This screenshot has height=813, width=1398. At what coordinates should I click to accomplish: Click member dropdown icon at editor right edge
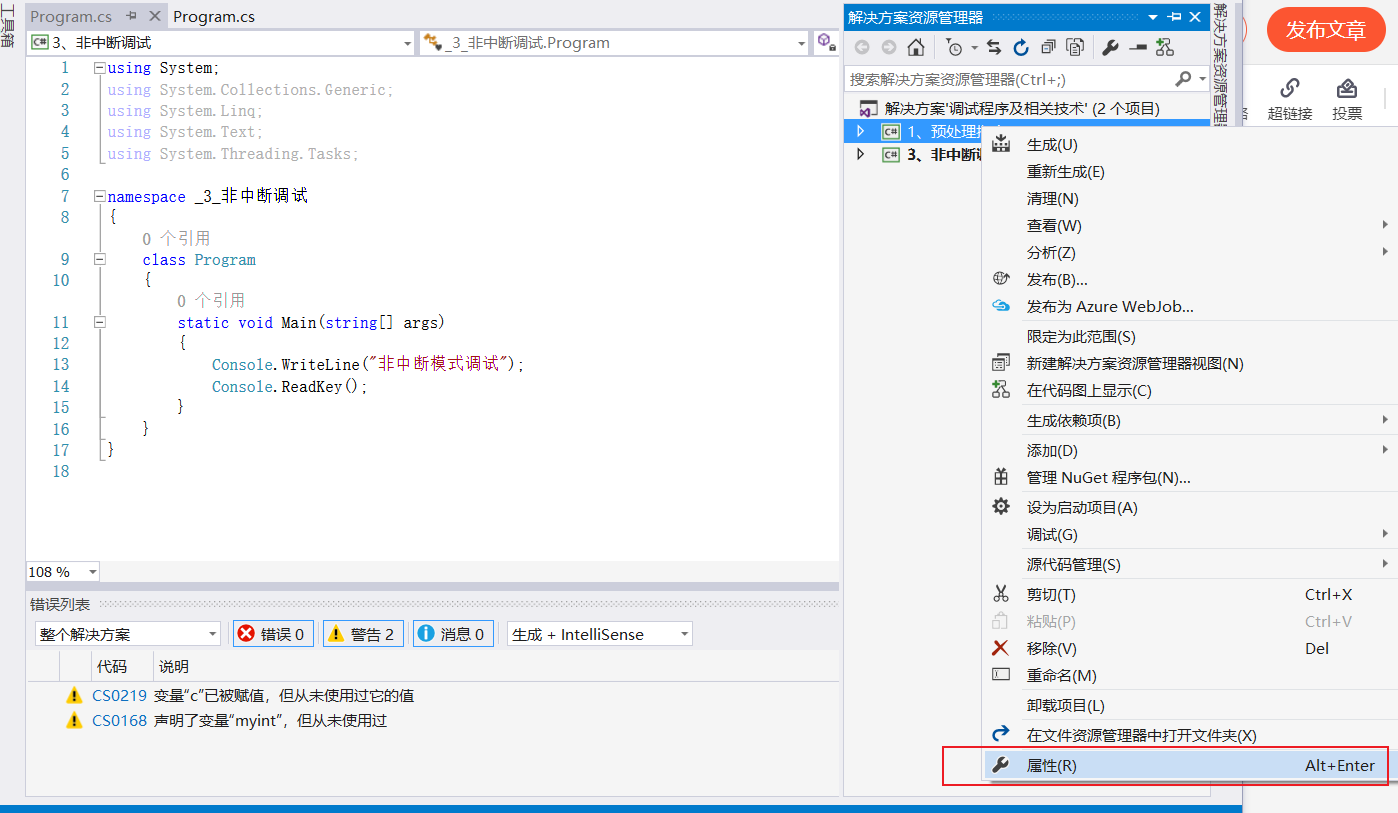click(825, 42)
